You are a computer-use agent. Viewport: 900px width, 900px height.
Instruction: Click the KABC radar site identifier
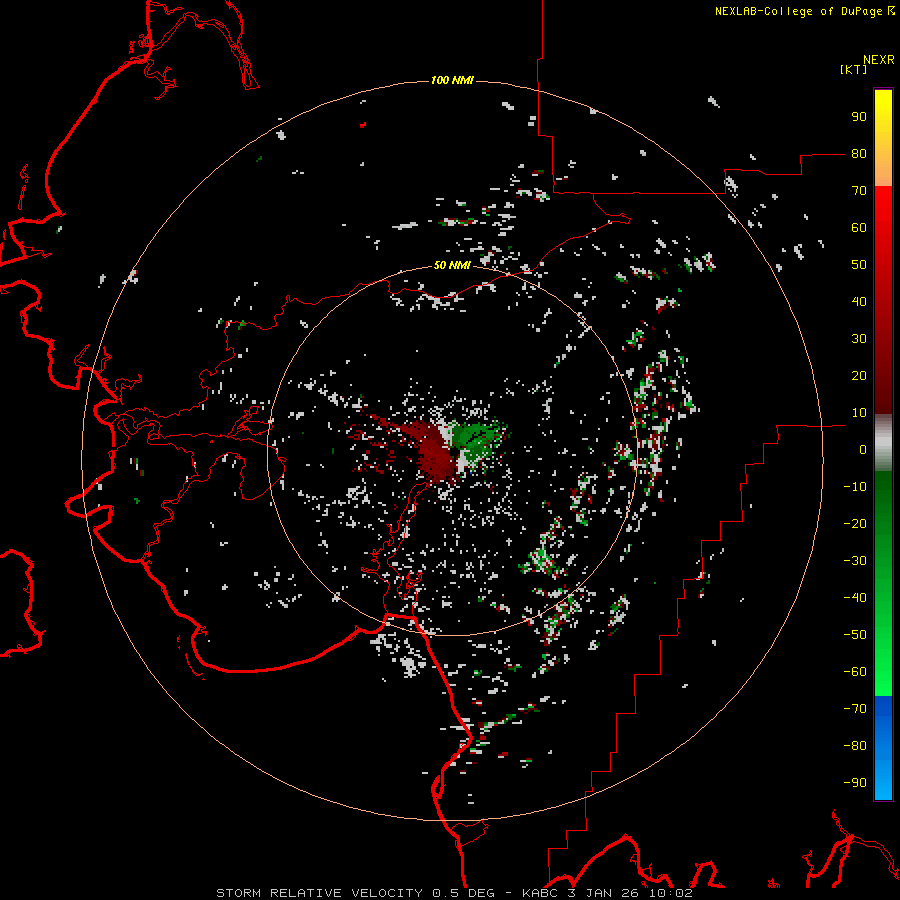coord(541,893)
